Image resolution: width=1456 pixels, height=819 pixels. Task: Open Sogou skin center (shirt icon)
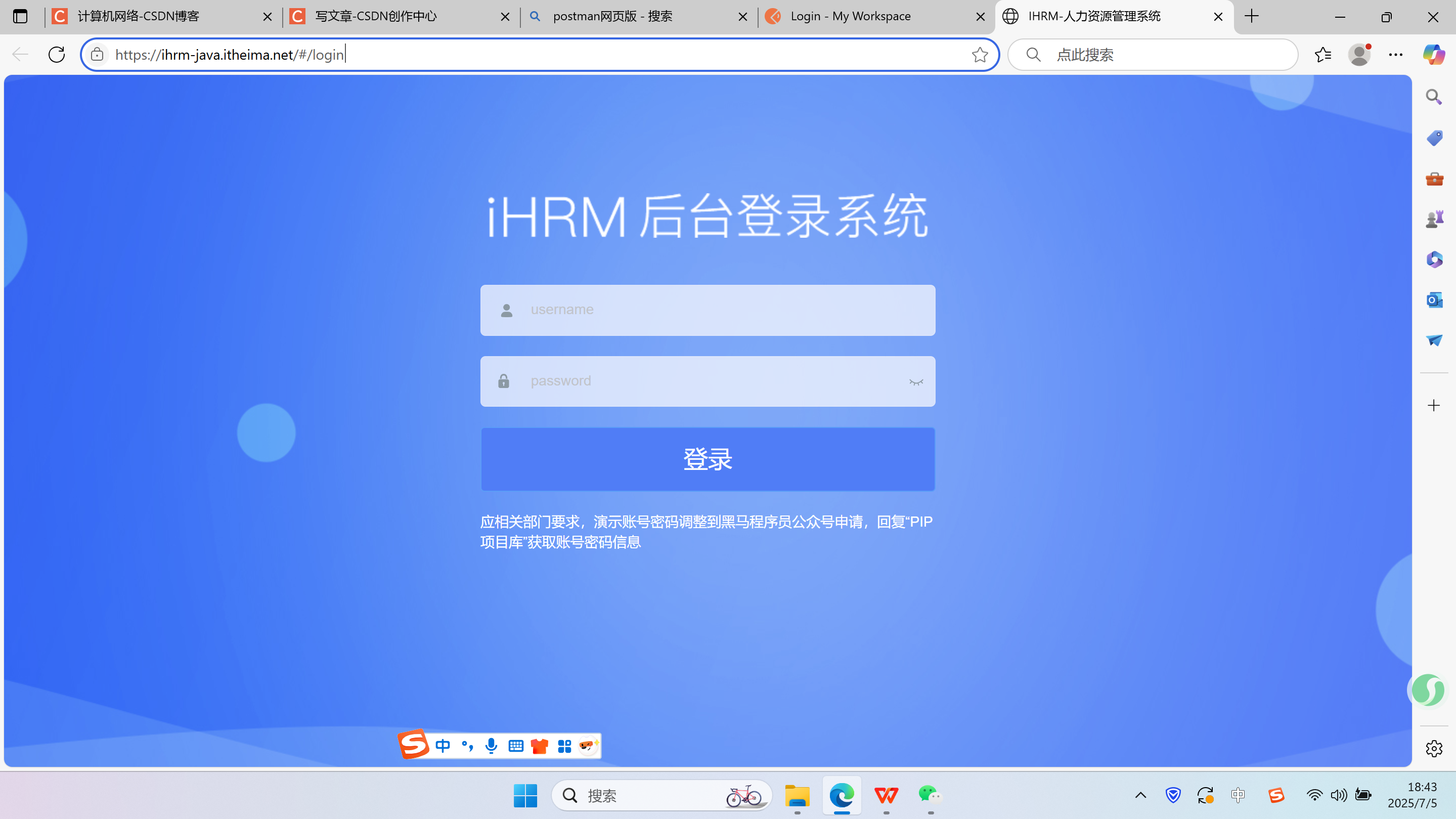pos(539,746)
